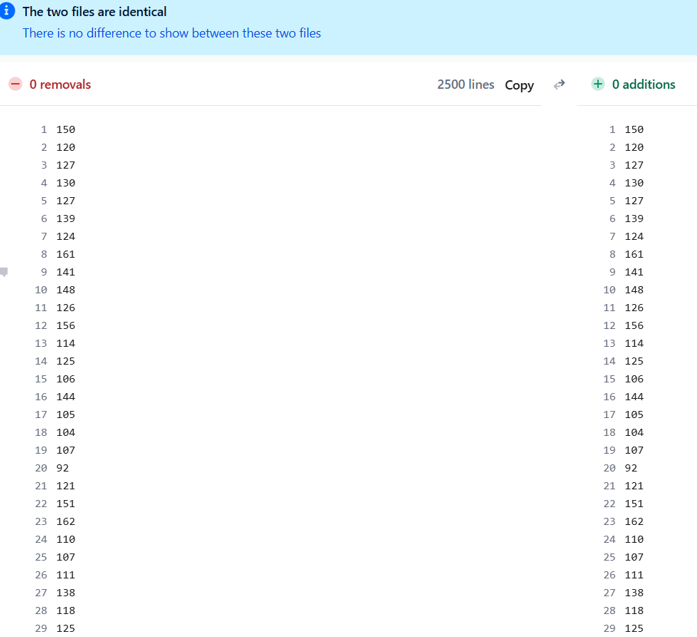Viewport: 697px width, 637px height.
Task: Click the 'There is no difference to show' message
Action: [x=171, y=33]
